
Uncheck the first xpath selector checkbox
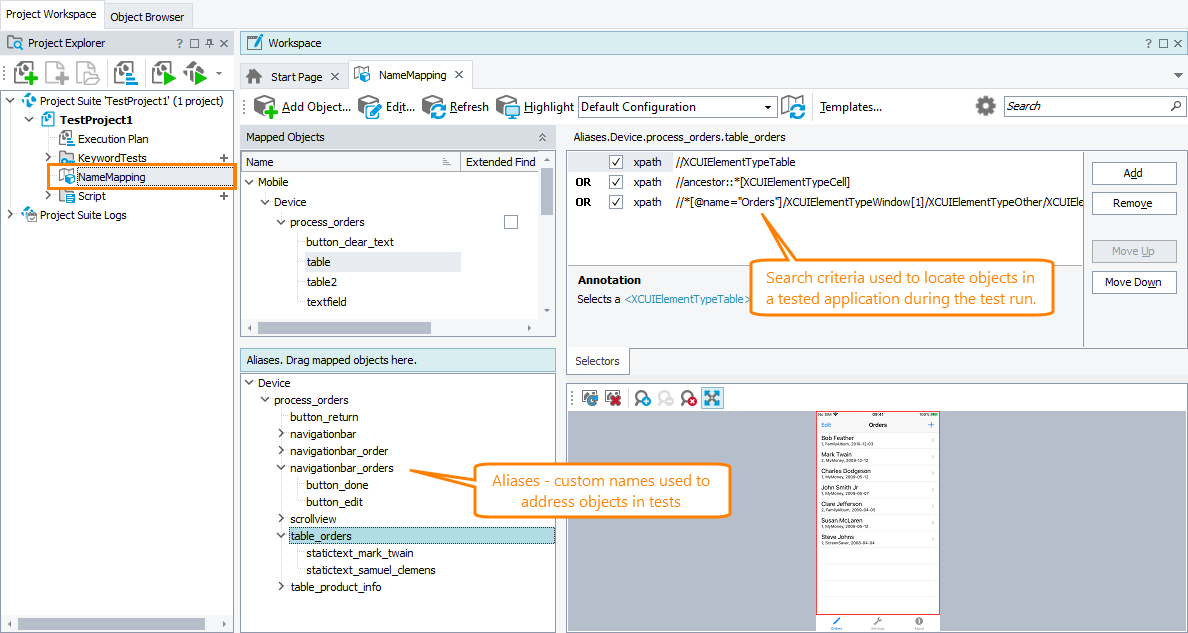(x=616, y=161)
